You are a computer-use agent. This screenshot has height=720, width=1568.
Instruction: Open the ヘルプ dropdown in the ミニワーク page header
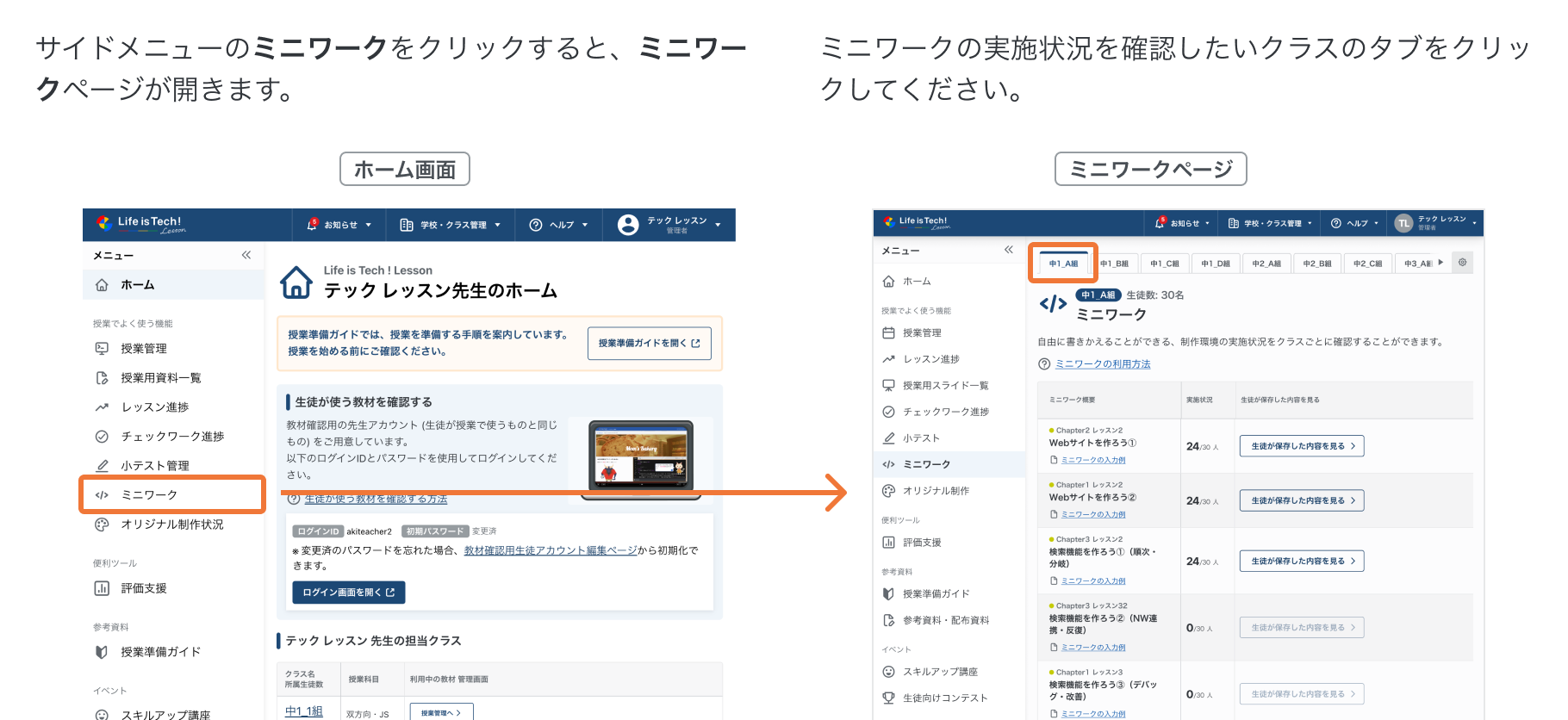pyautogui.click(x=1355, y=223)
